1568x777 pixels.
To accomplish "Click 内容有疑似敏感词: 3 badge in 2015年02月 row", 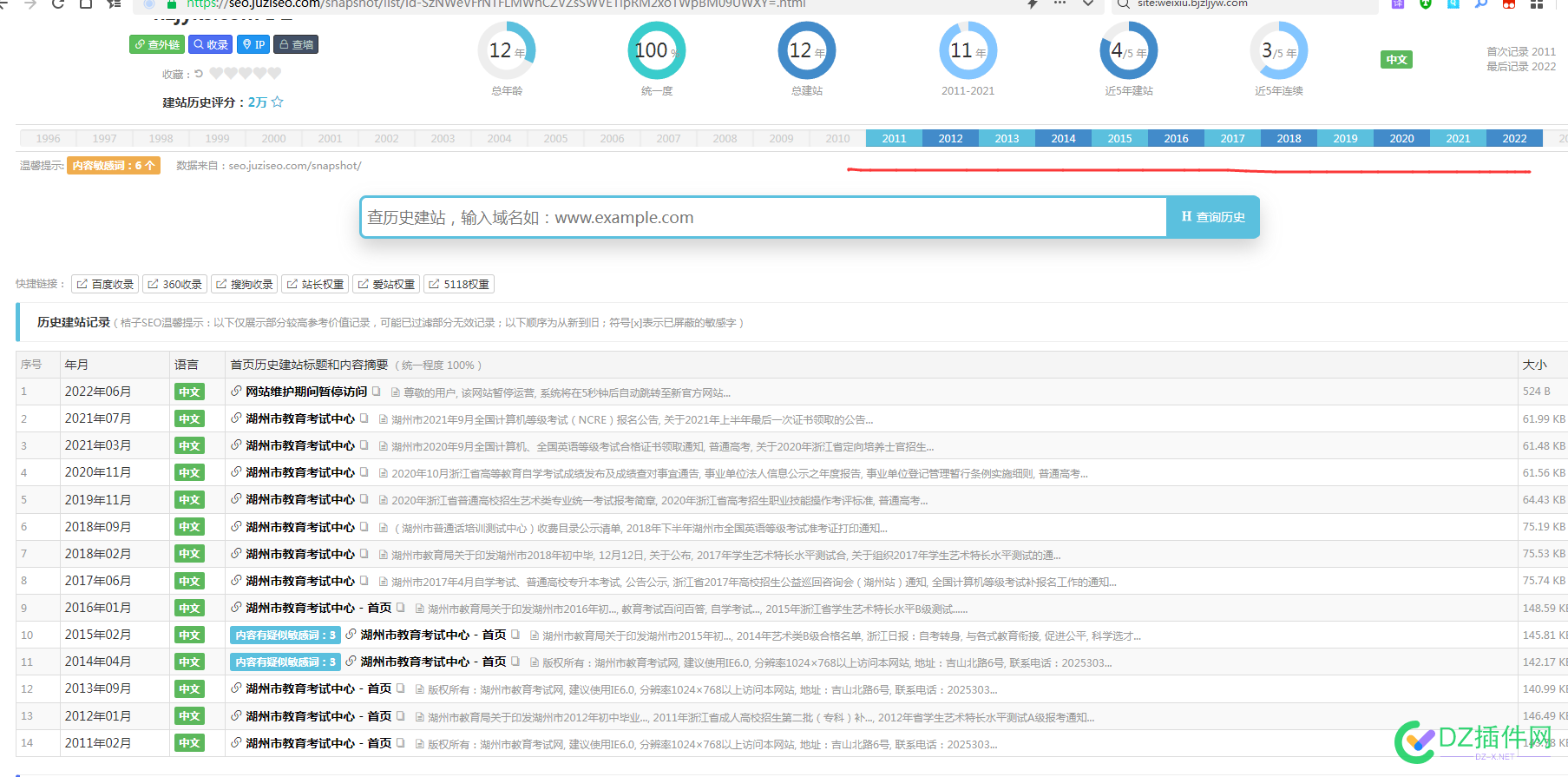I will 285,635.
